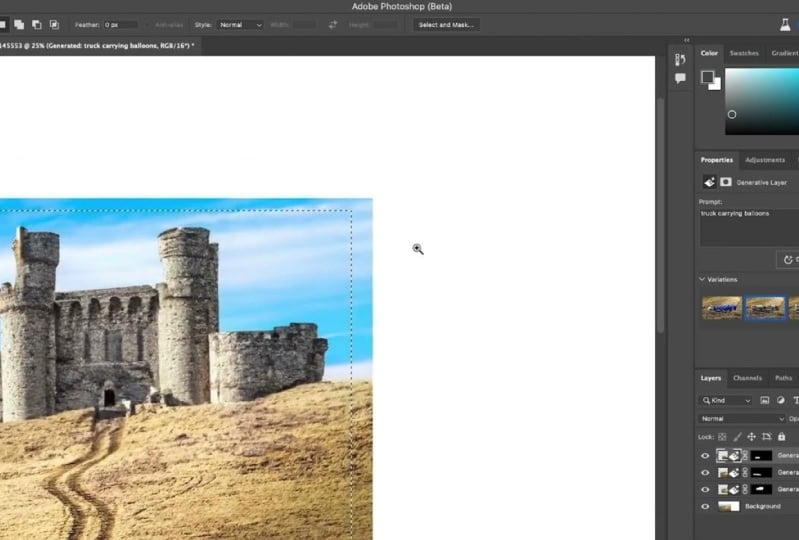Hide the top Generative layer
799x540 pixels.
[x=705, y=456]
